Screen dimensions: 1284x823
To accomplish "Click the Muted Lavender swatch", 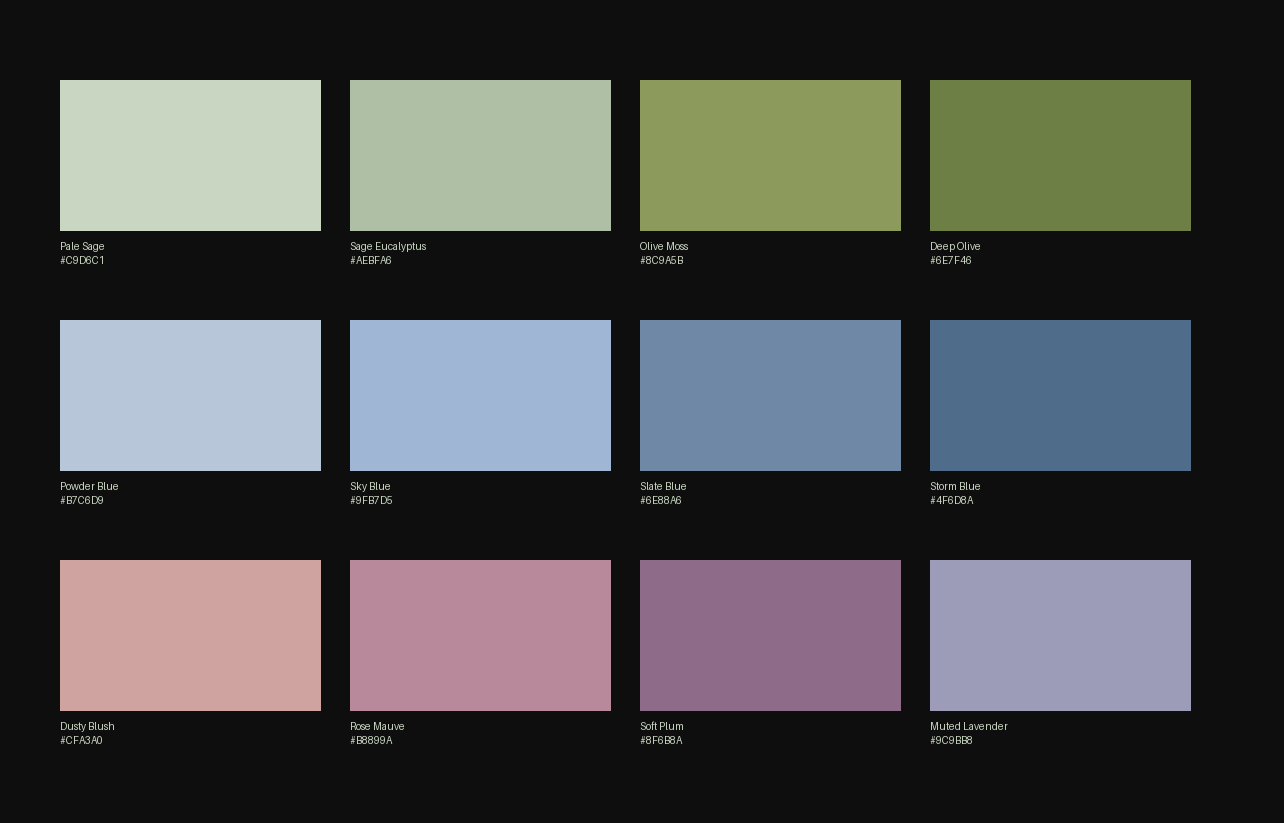I will 1060,635.
